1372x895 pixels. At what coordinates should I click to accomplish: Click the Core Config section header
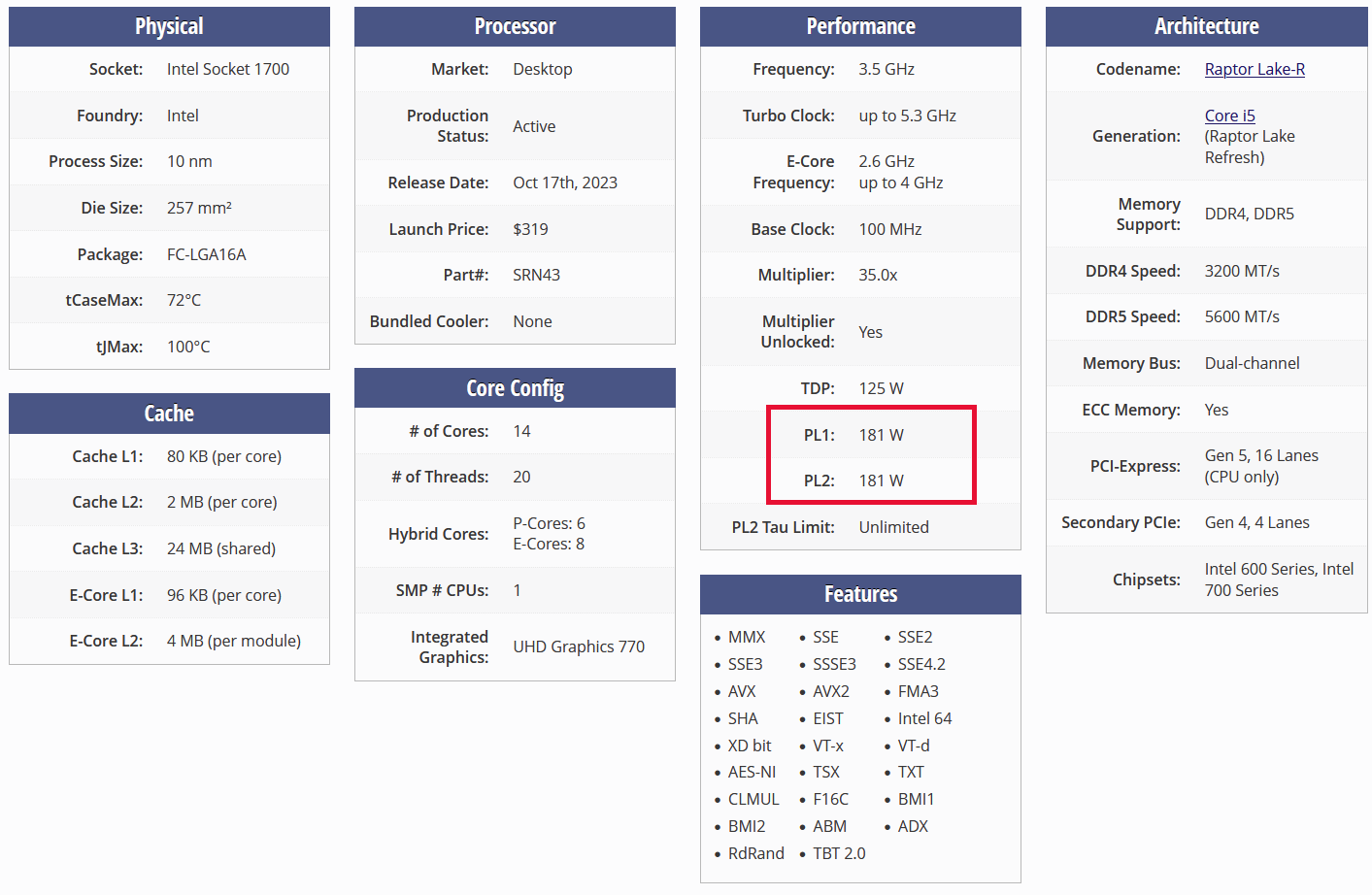[x=515, y=388]
